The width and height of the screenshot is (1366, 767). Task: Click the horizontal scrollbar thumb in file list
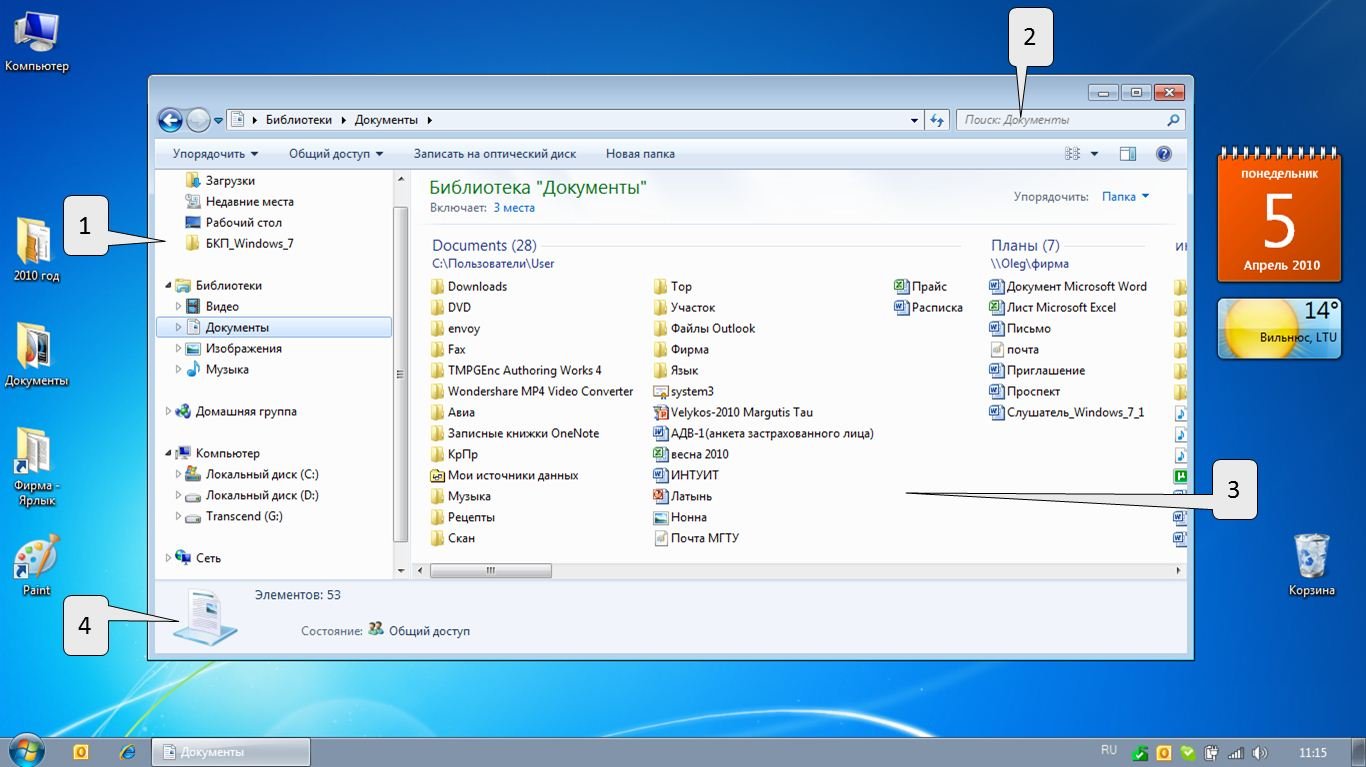point(491,571)
